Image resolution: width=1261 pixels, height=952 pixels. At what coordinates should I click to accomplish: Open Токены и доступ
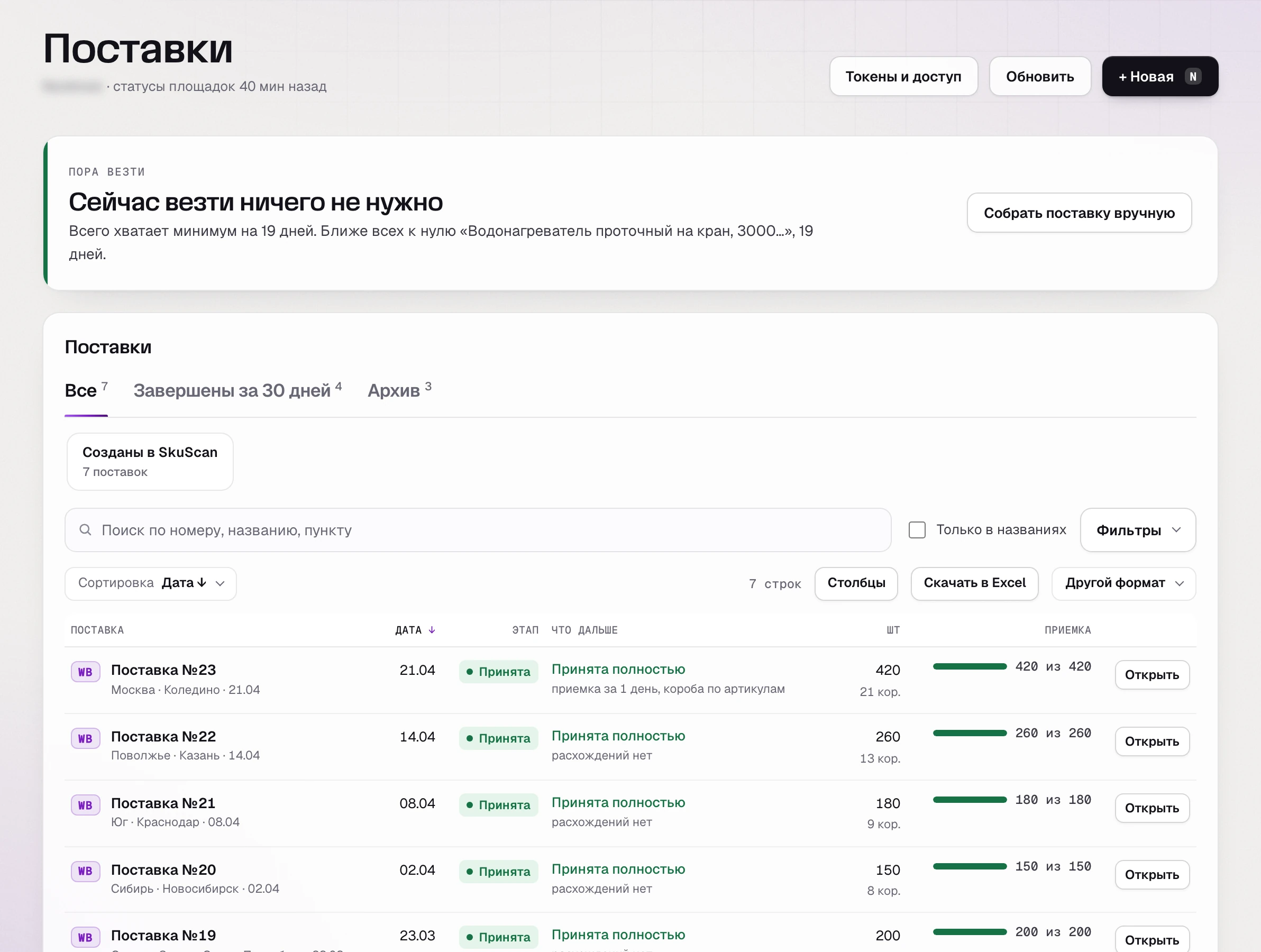903,76
